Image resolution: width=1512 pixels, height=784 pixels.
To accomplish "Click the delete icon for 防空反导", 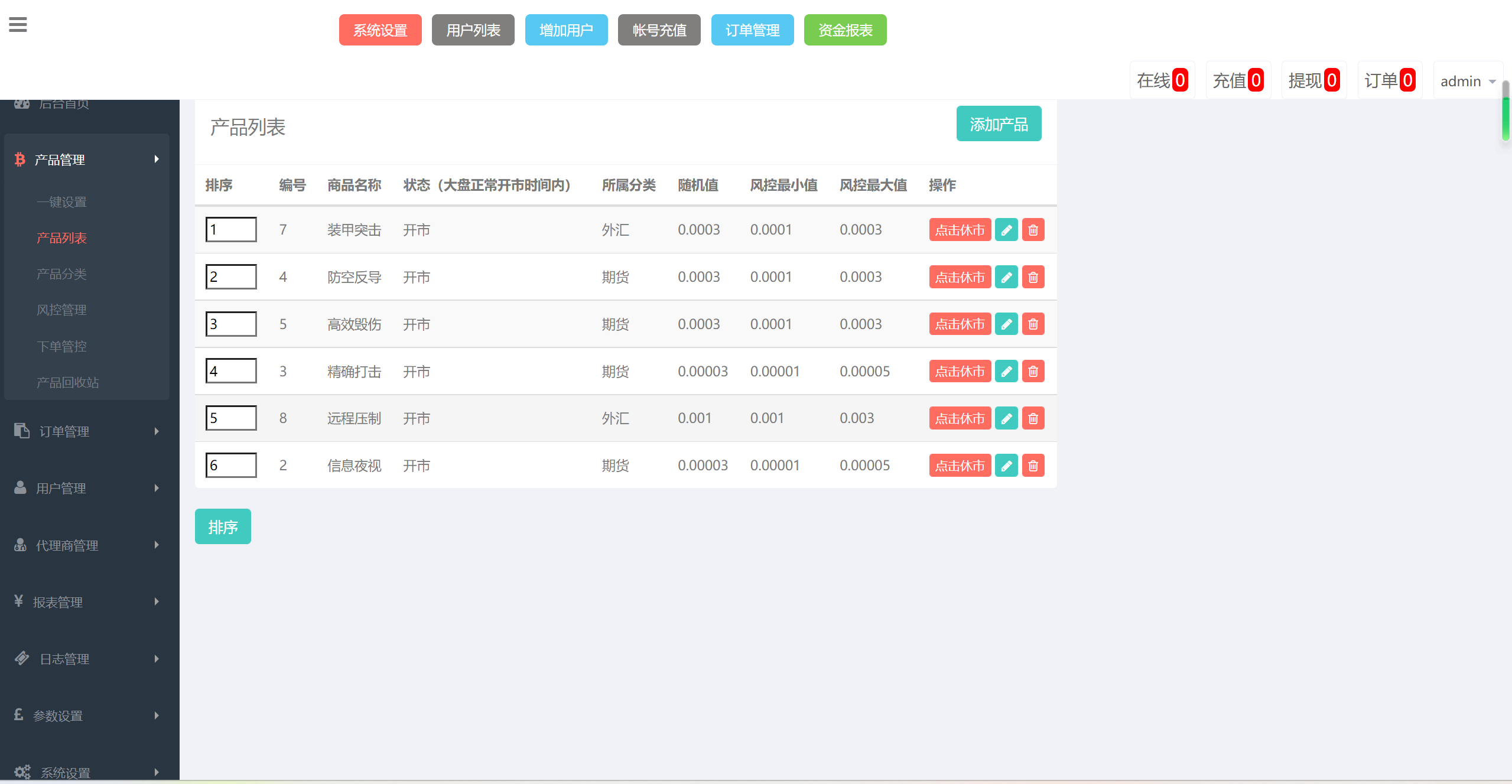I will tap(1032, 277).
